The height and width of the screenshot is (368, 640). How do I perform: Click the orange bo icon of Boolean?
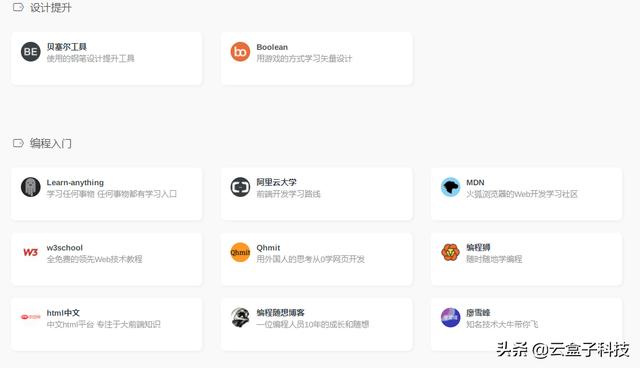tap(240, 52)
